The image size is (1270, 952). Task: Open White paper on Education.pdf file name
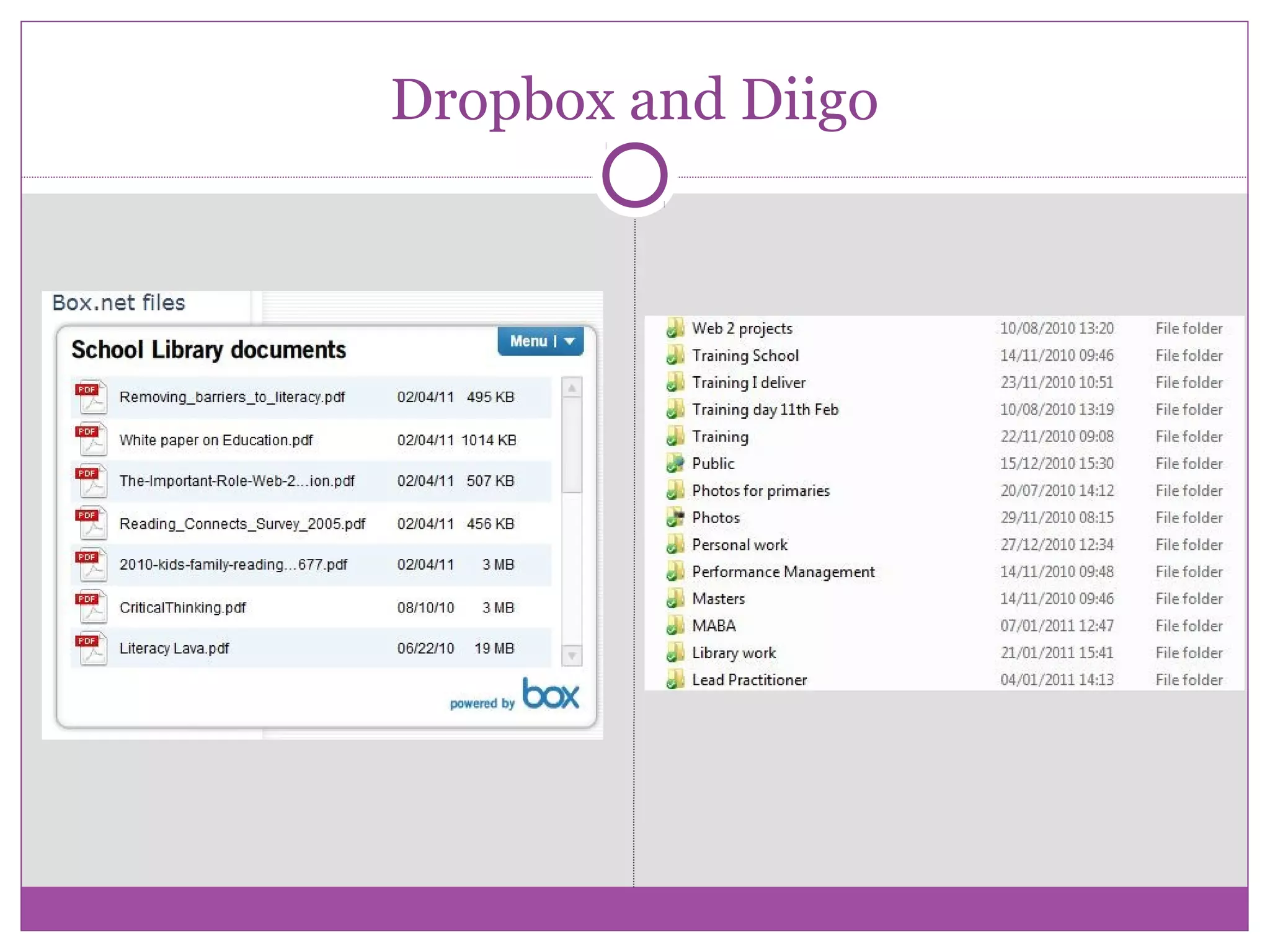(x=216, y=439)
